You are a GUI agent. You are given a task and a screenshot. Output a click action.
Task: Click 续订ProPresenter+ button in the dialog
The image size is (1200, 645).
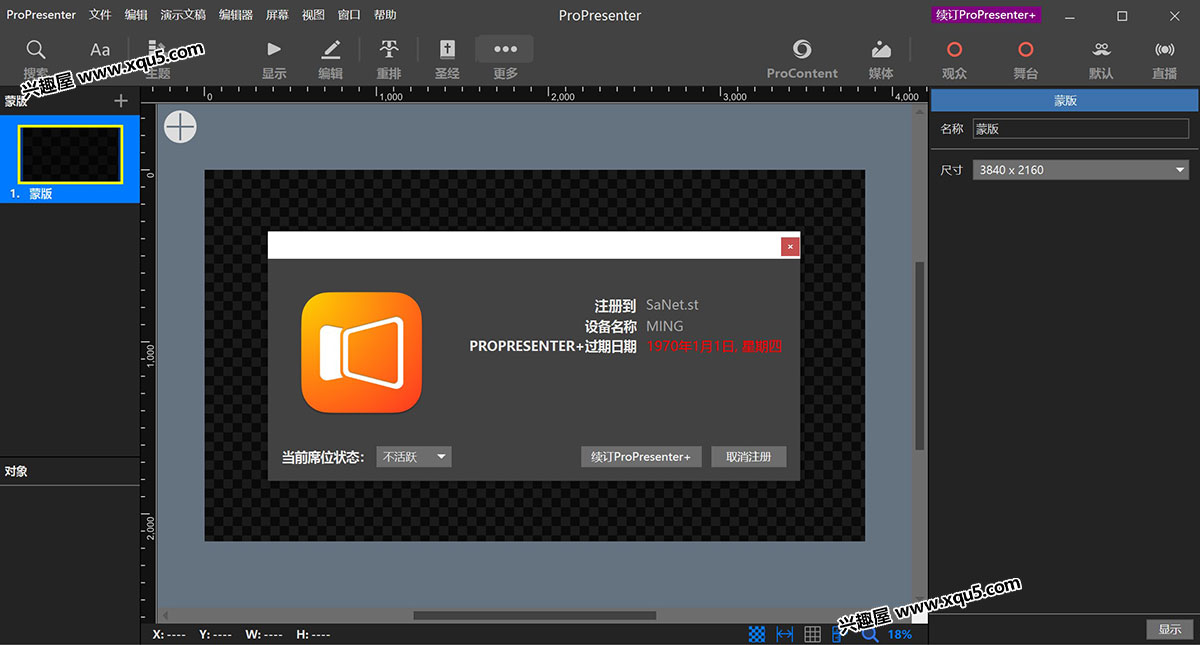click(641, 457)
